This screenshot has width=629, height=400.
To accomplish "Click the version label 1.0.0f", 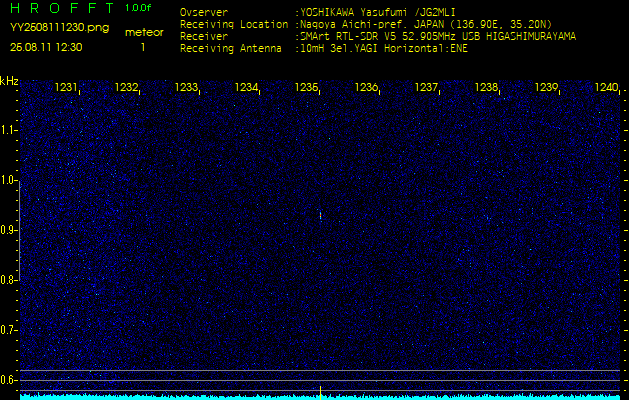I will pos(138,8).
